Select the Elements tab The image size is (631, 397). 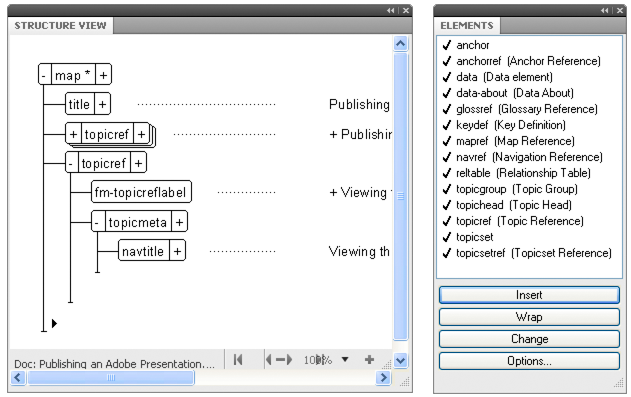click(x=467, y=25)
